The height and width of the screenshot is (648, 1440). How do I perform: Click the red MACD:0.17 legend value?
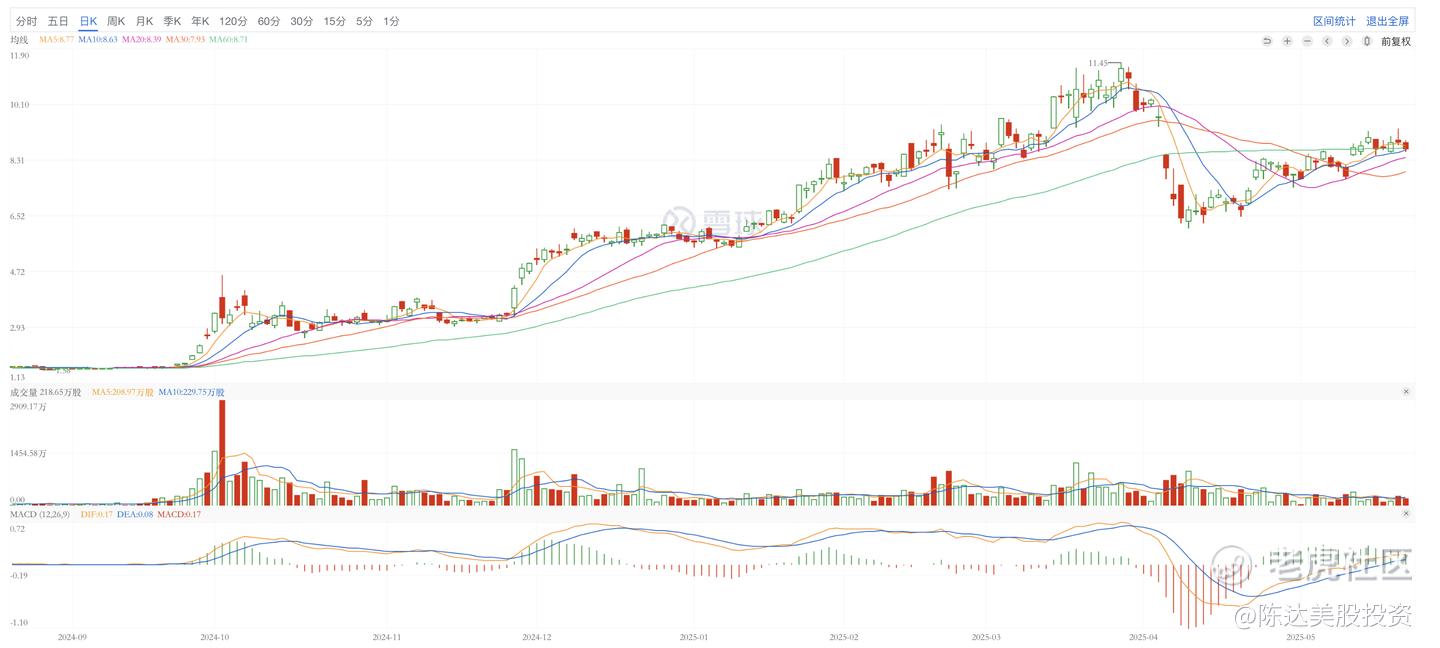179,514
